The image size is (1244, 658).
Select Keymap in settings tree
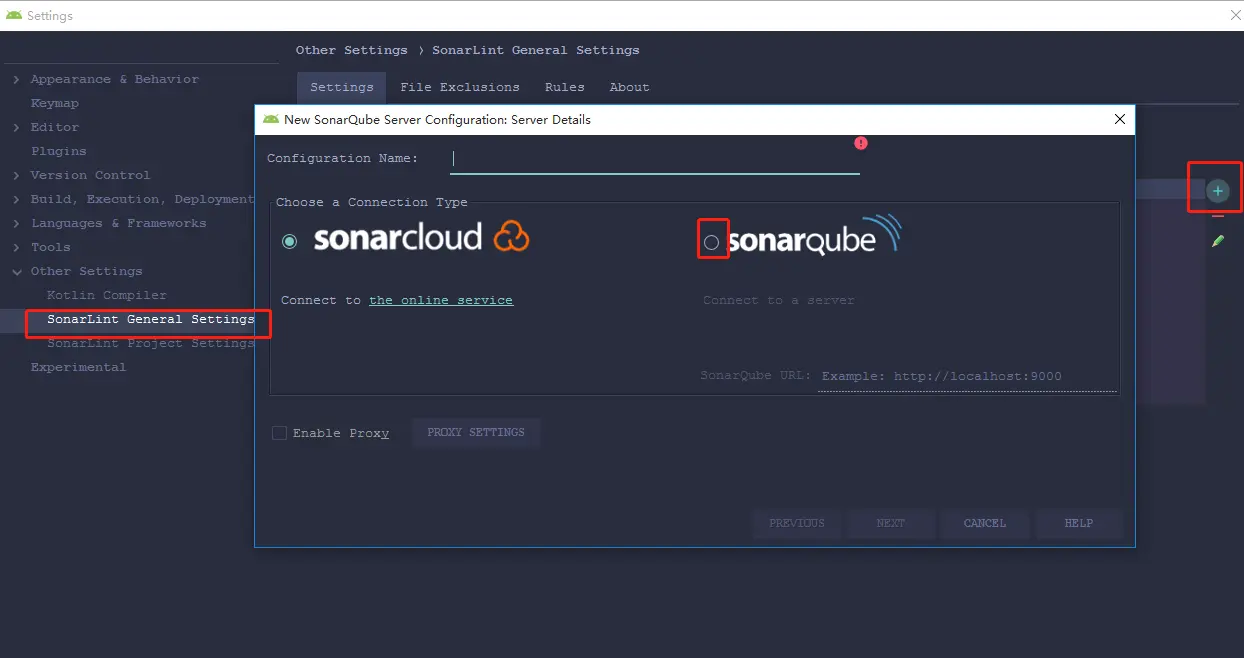point(55,103)
